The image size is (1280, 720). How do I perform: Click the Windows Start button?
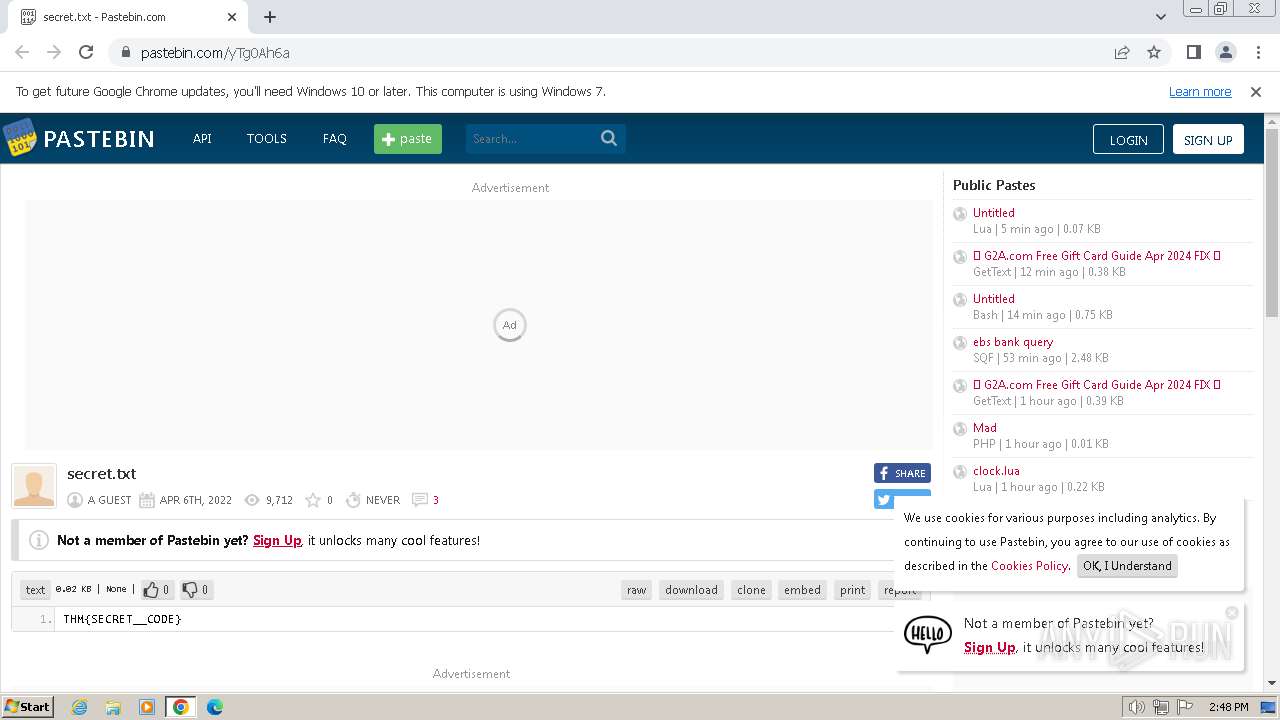pyautogui.click(x=27, y=707)
